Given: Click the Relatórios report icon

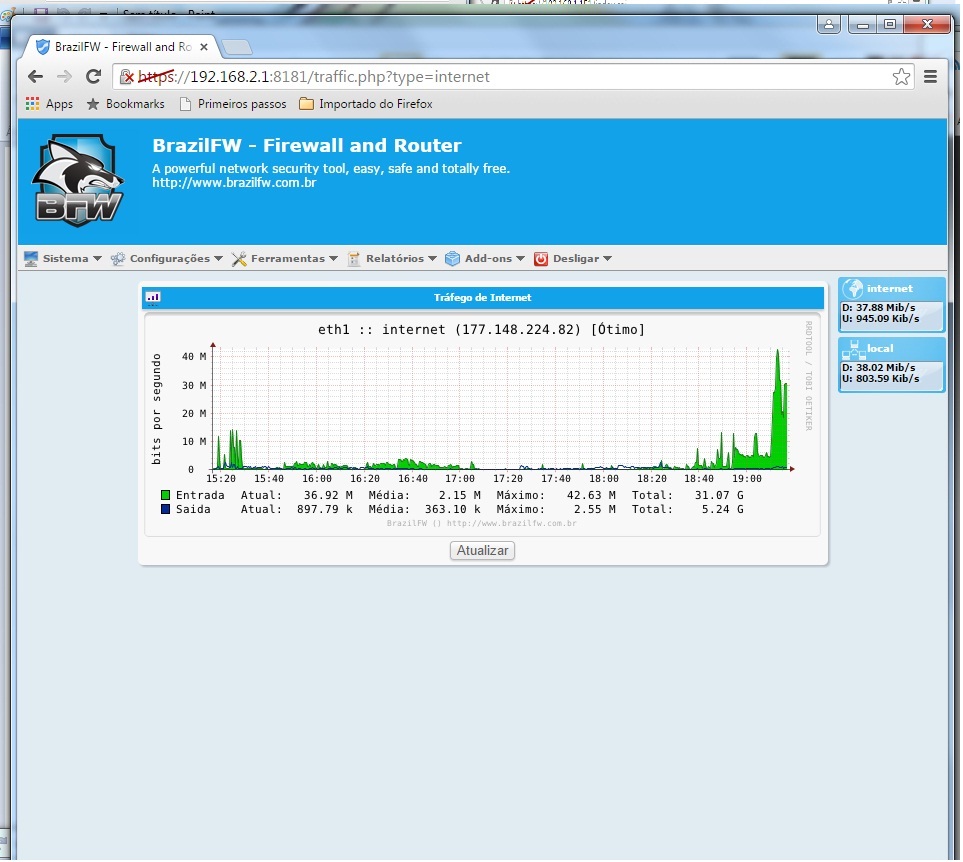Looking at the screenshot, I should coord(354,258).
